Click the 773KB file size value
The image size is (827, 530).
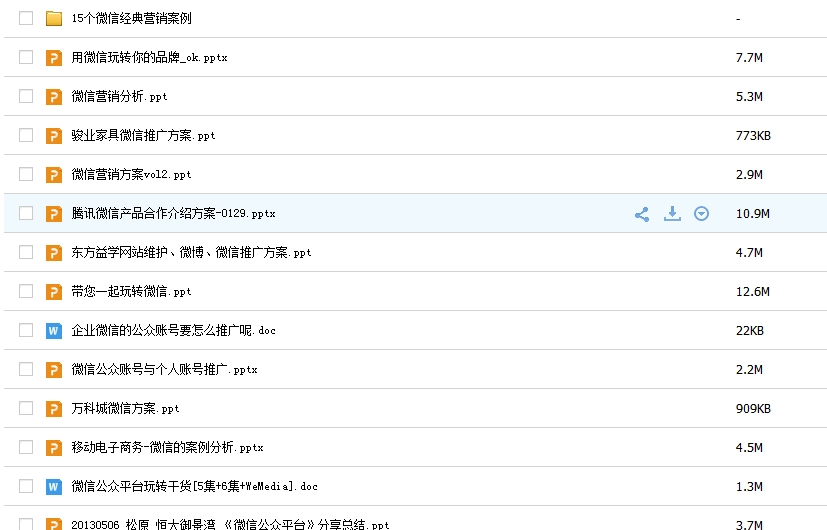[753, 136]
